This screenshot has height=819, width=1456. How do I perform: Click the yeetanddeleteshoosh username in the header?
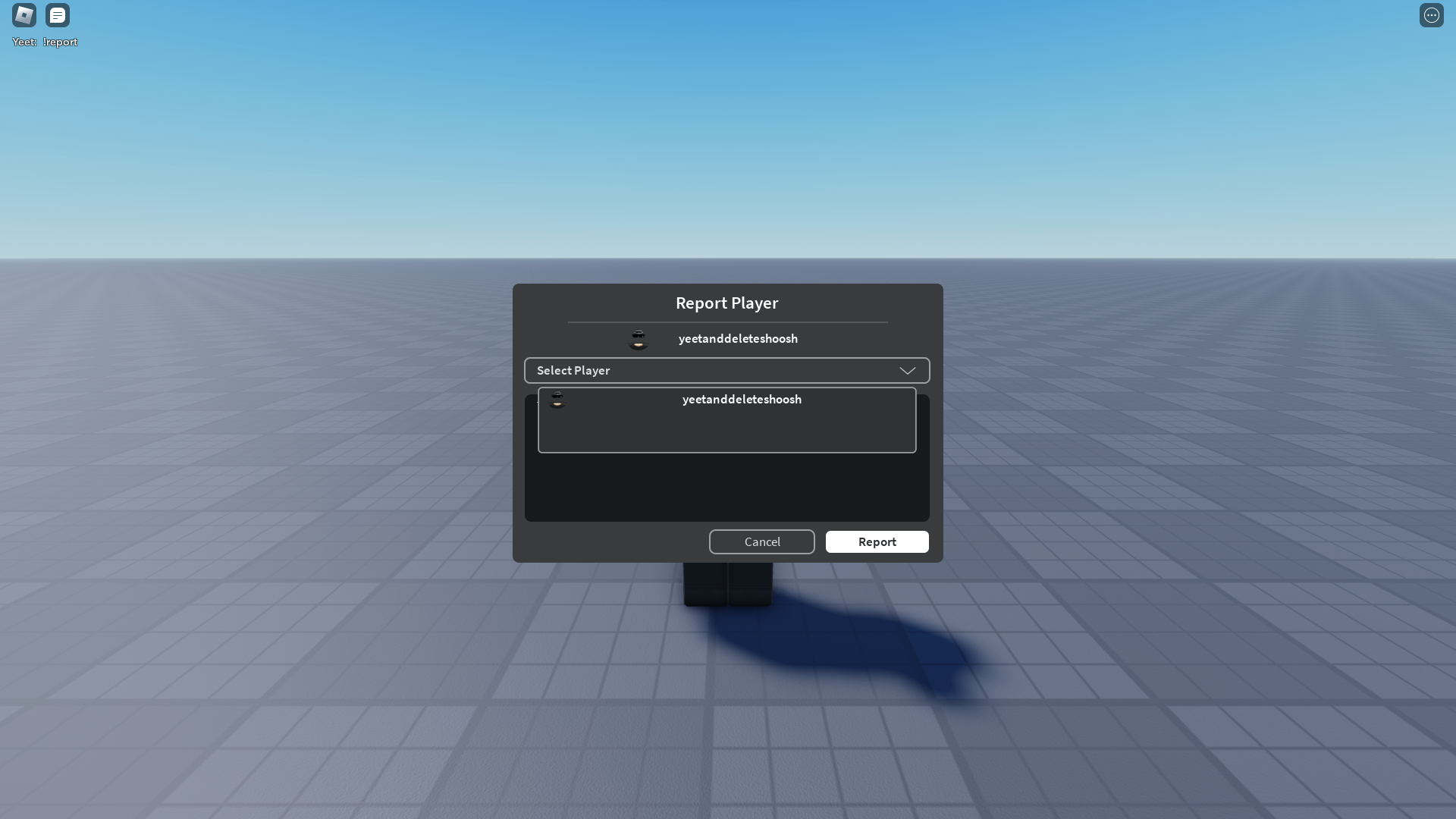(738, 339)
